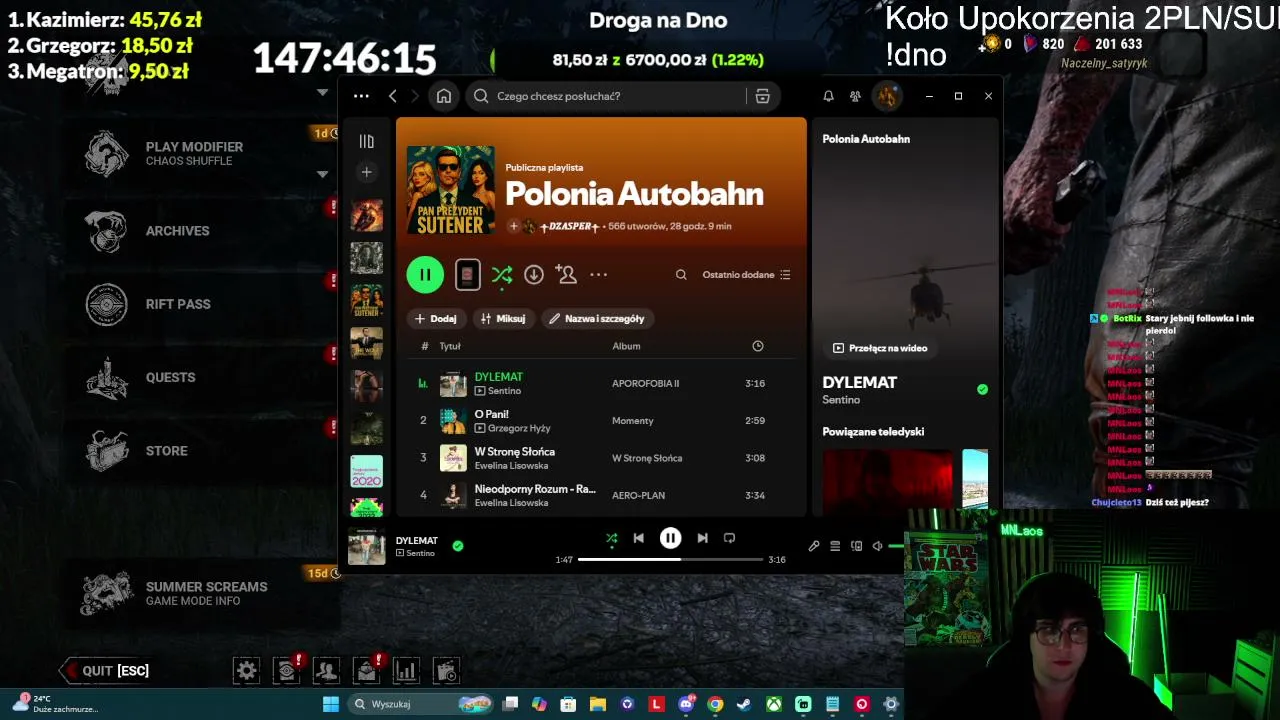Click the Miksuj button
This screenshot has width=1280, height=720.
pos(503,318)
